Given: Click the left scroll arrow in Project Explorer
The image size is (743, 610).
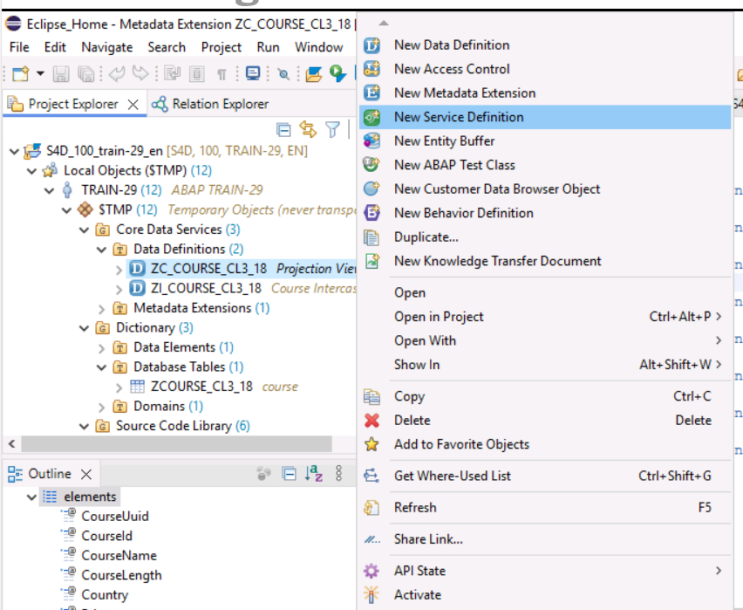Looking at the screenshot, I should [12, 444].
